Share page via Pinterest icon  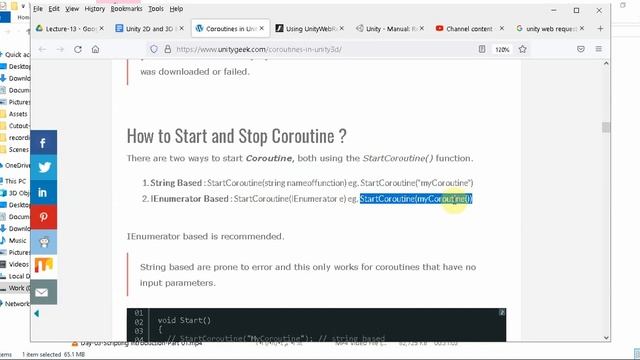[x=43, y=217]
